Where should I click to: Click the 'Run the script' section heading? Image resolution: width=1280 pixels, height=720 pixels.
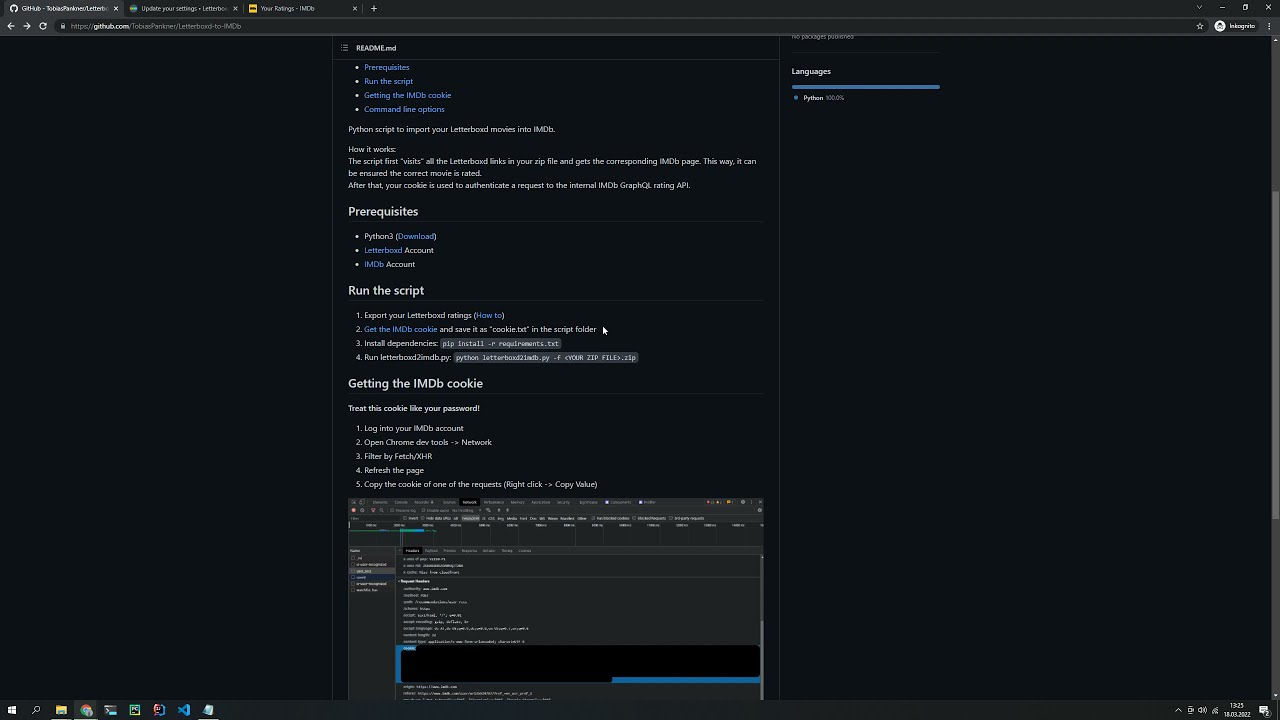click(386, 290)
